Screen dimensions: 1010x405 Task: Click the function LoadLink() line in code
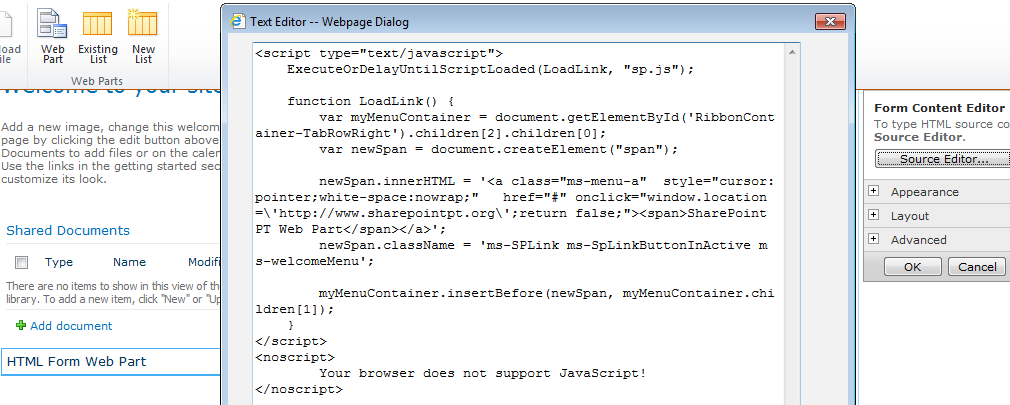[371, 102]
